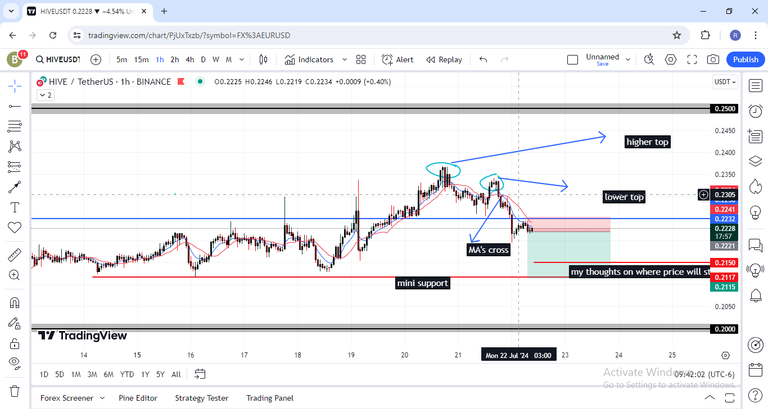
Task: Toggle magnet mode for drawings
Action: coord(15,303)
